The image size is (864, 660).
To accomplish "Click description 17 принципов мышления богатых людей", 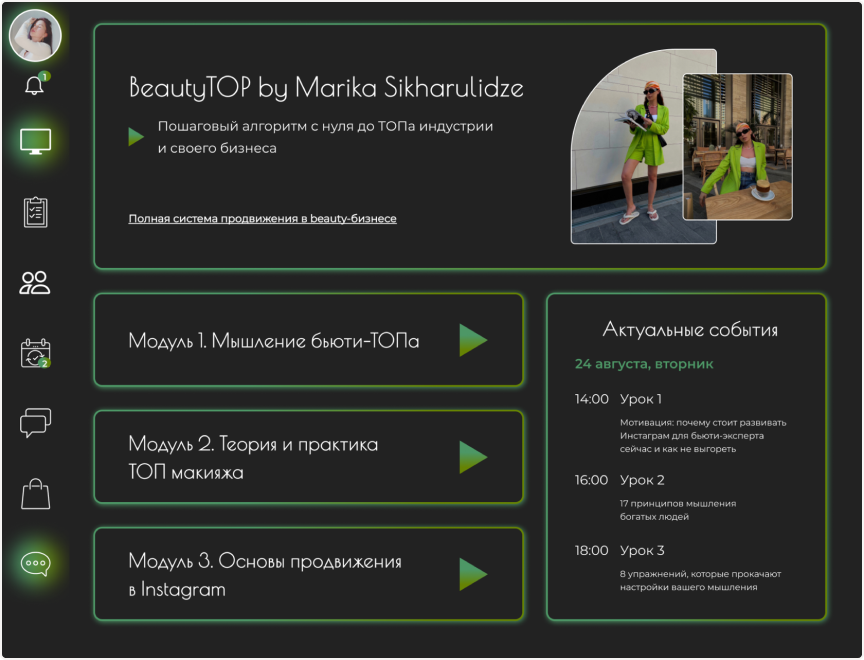I will coord(678,510).
